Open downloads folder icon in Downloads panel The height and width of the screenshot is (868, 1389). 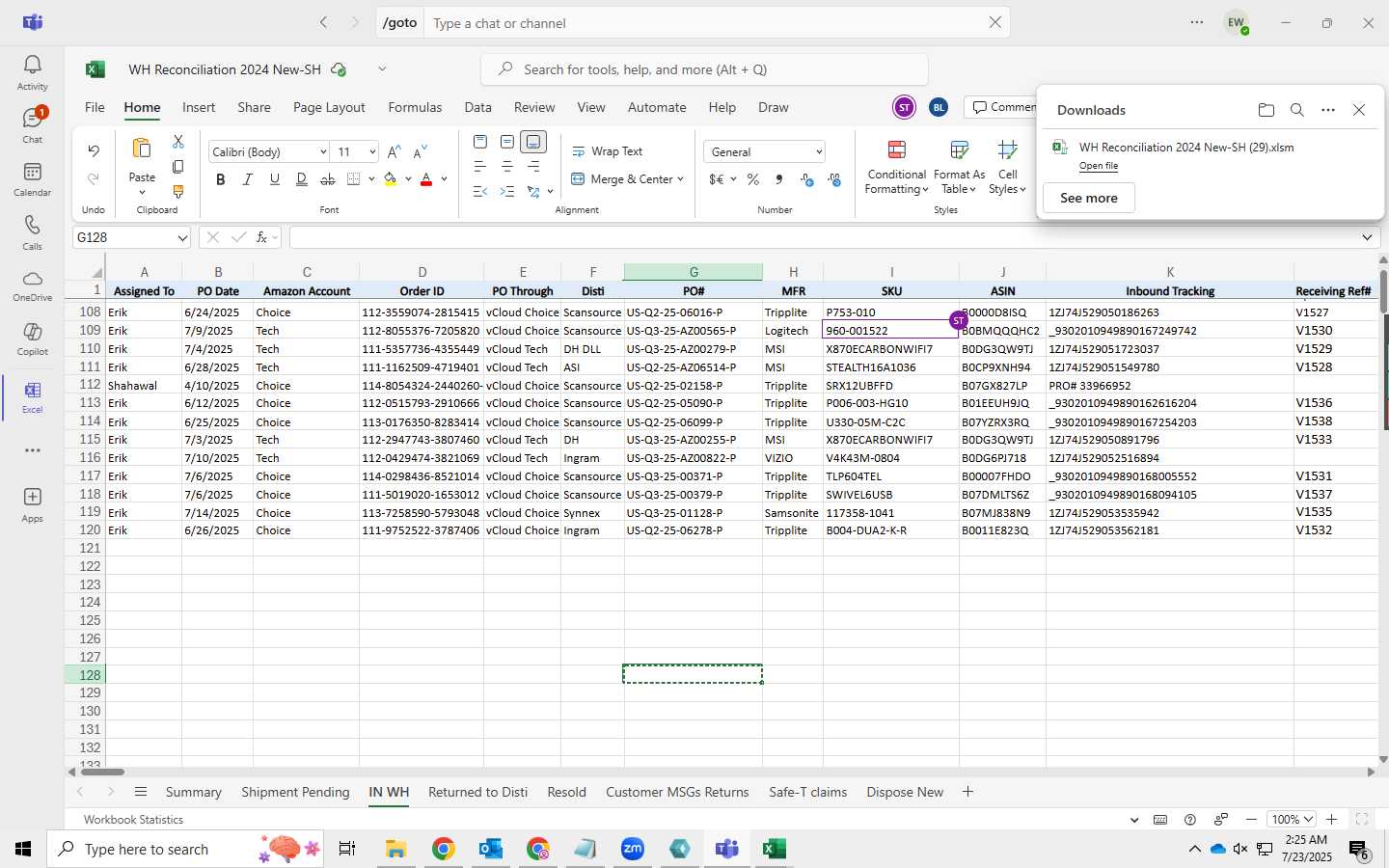pos(1266,110)
